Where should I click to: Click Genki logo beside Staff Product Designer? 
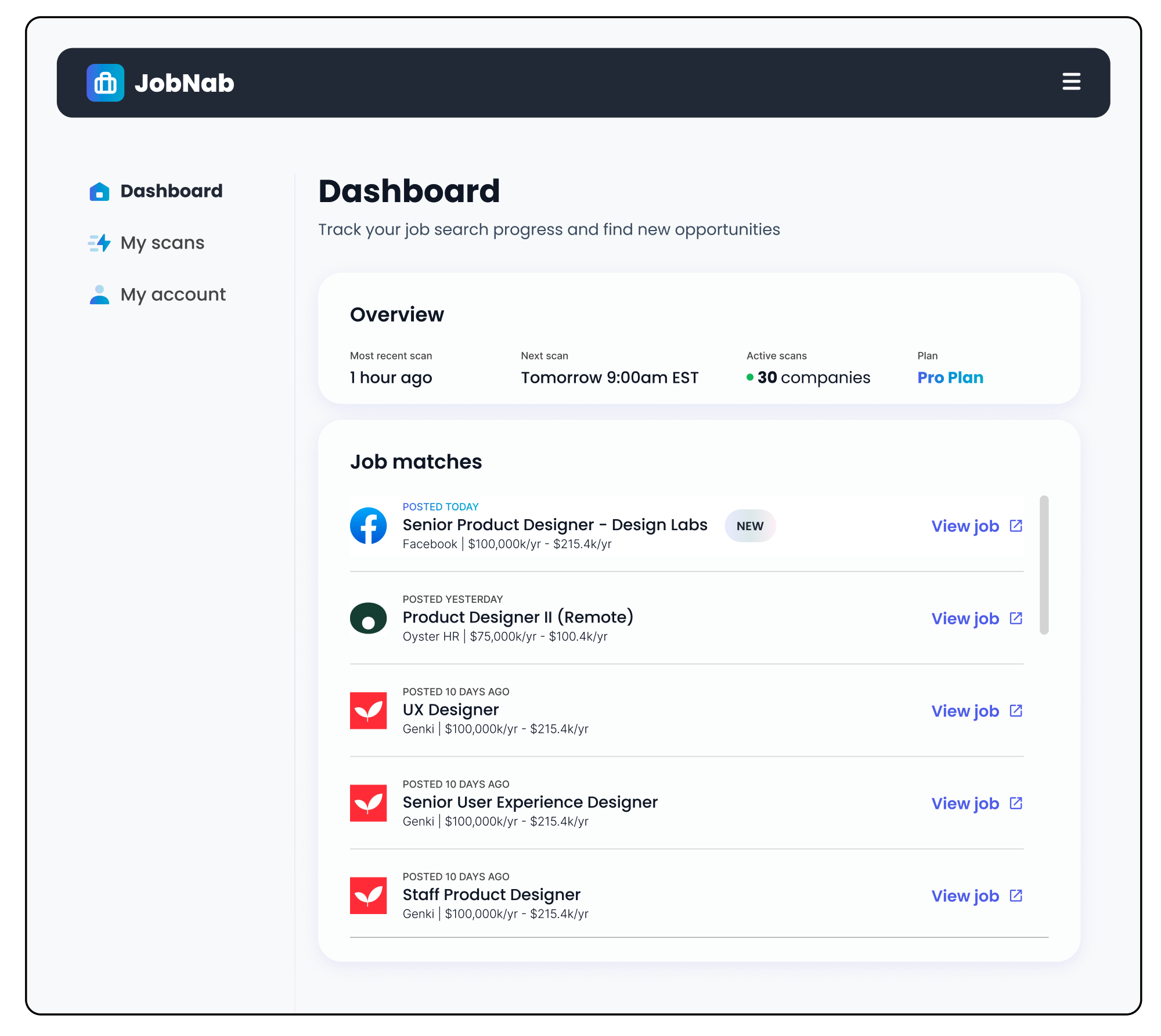coord(368,895)
